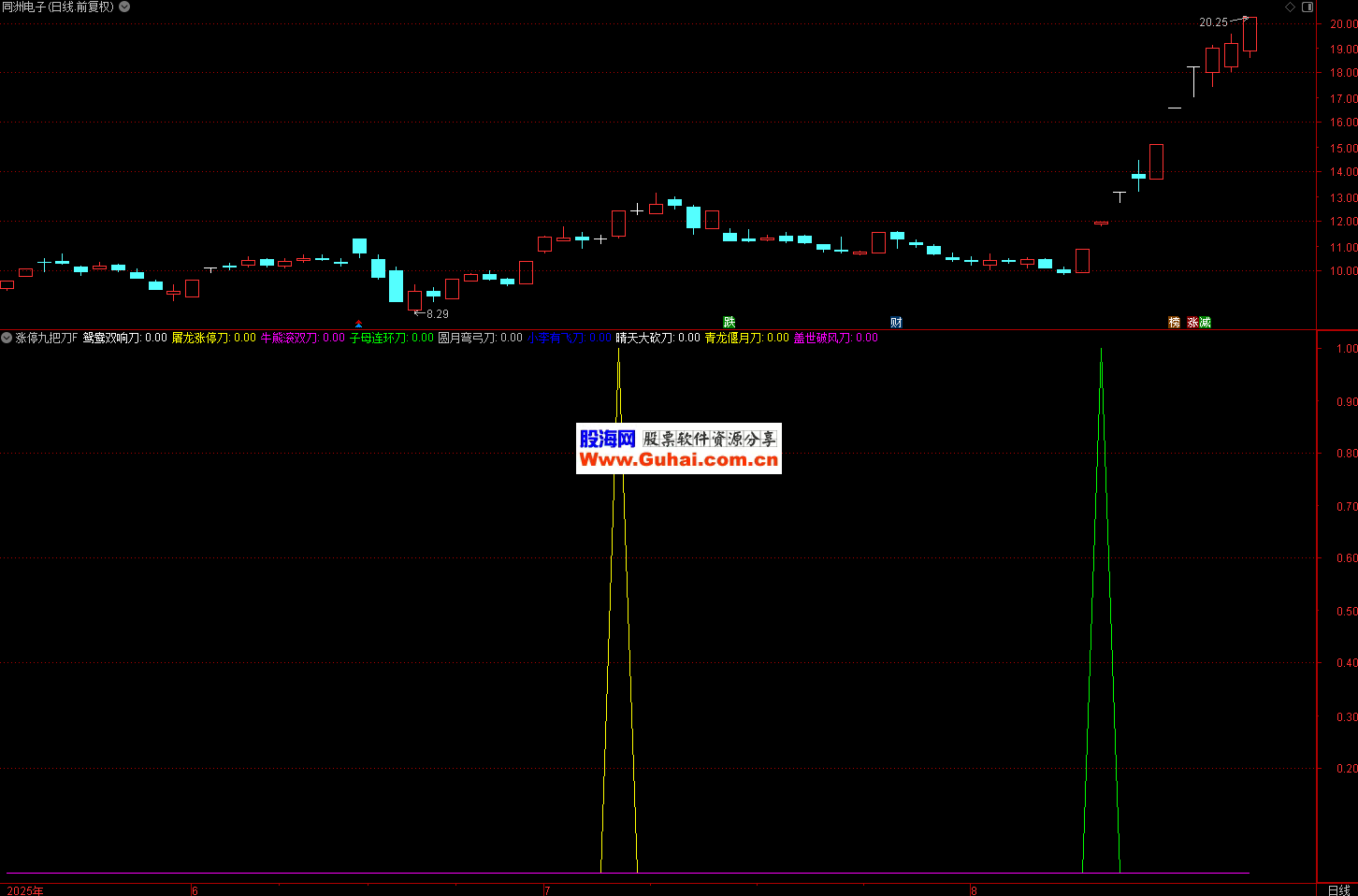The width and height of the screenshot is (1358, 896).
Task: Click the green signal spike peak in indicator
Action: pyautogui.click(x=1101, y=352)
